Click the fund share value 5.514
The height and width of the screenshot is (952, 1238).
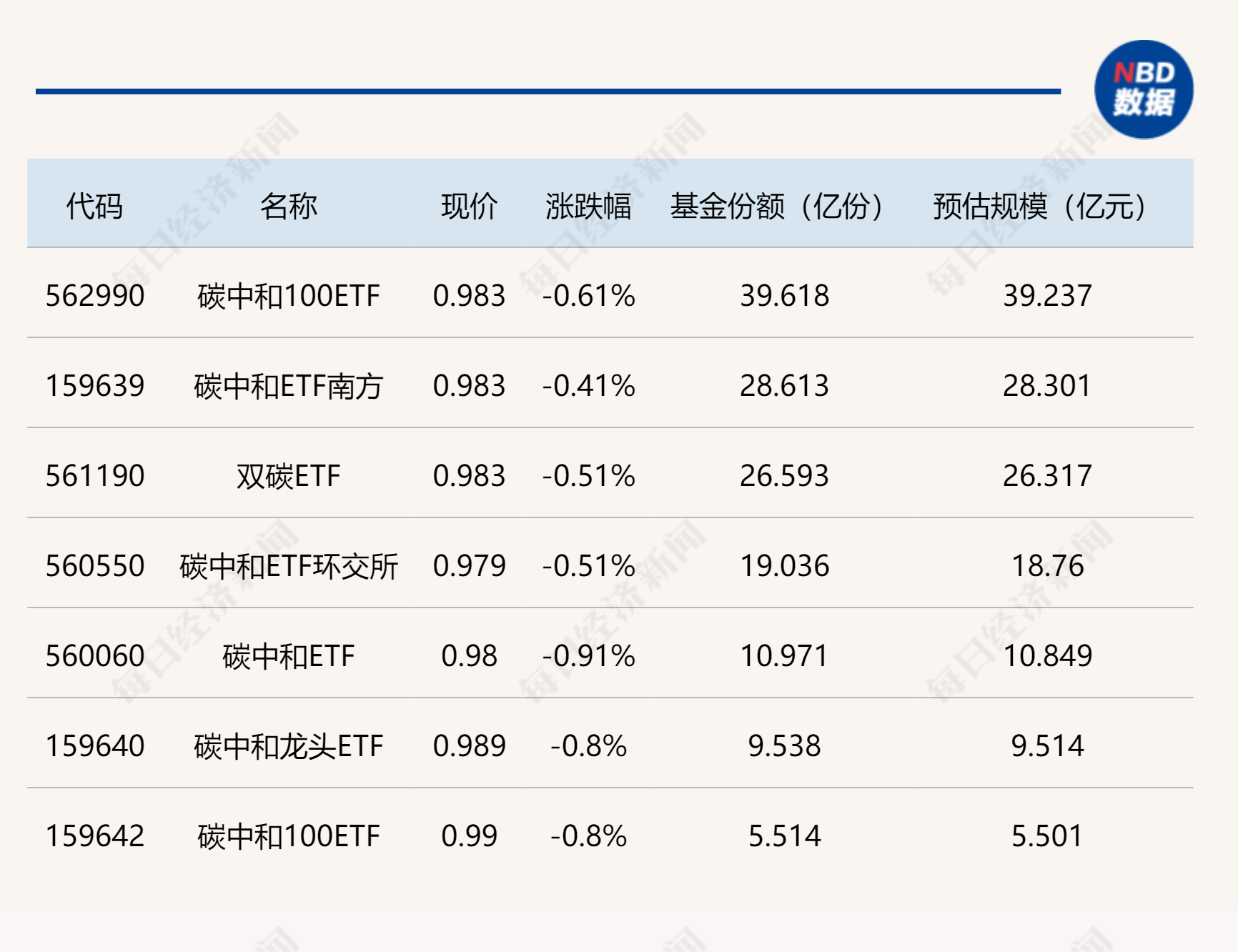(x=784, y=836)
